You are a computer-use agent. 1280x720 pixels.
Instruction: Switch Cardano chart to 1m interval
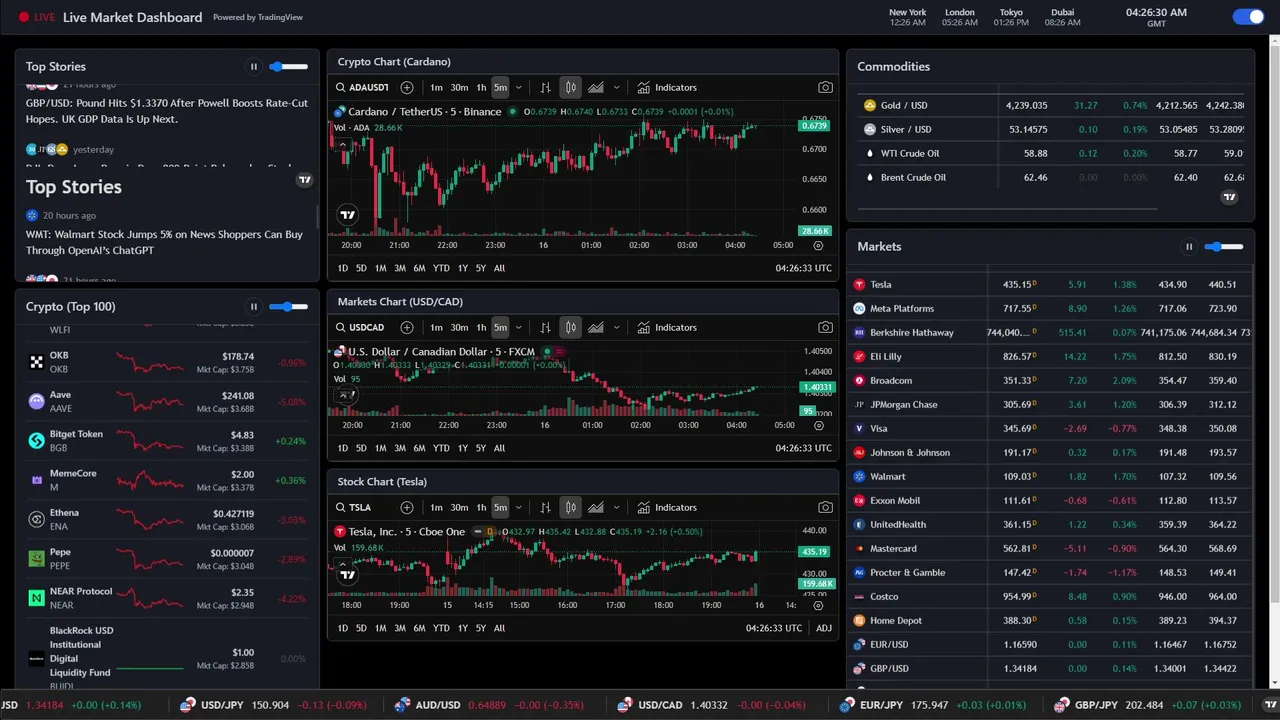click(436, 88)
